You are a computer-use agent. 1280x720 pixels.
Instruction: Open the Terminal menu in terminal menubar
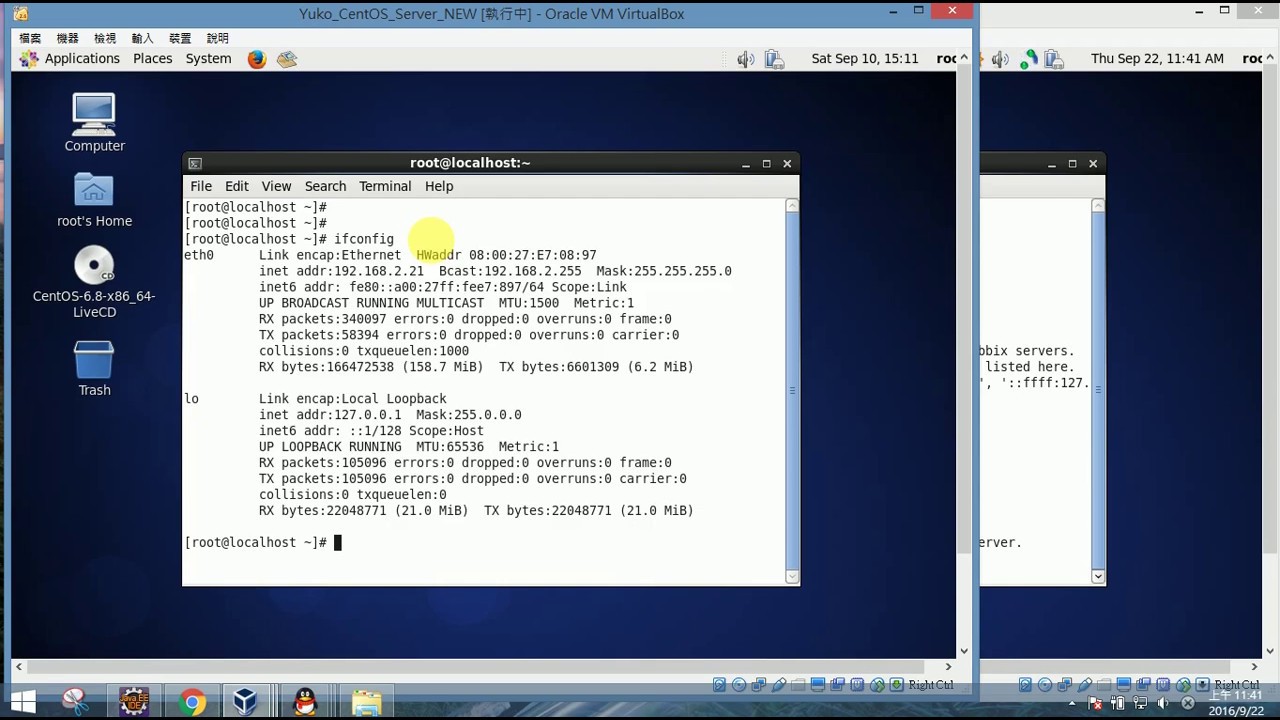click(x=385, y=186)
